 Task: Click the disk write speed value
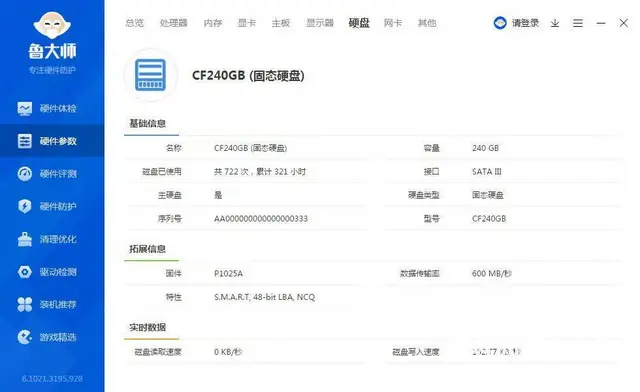(x=496, y=352)
